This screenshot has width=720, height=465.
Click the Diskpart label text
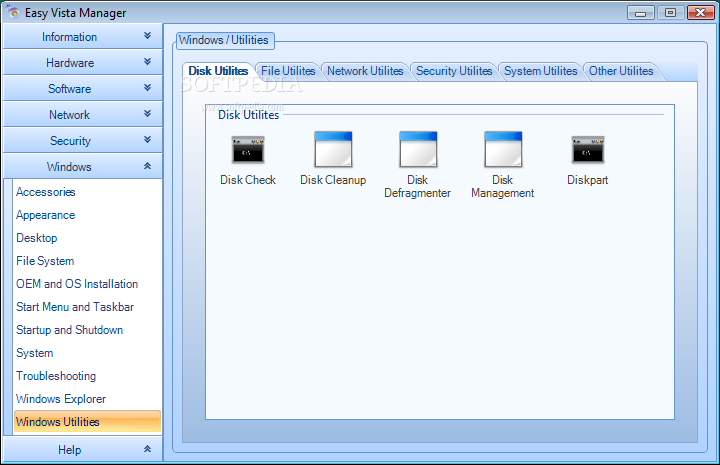(x=587, y=180)
